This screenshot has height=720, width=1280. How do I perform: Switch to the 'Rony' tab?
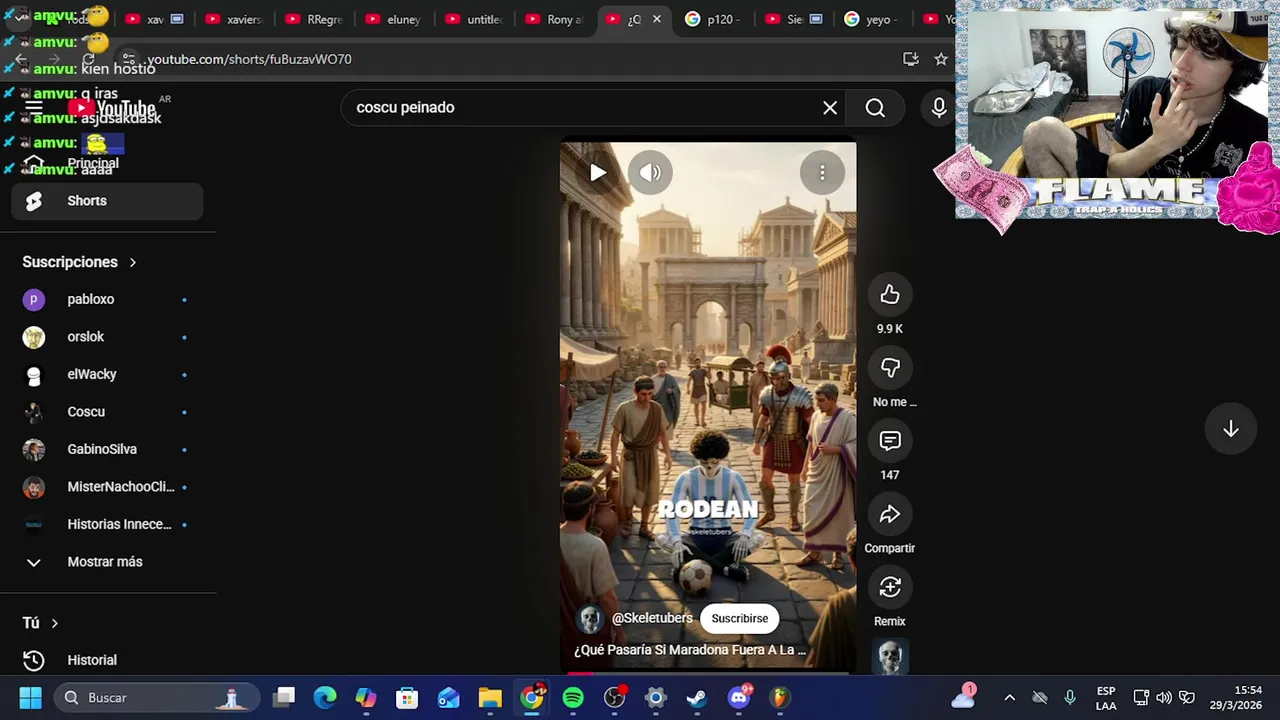pyautogui.click(x=552, y=19)
